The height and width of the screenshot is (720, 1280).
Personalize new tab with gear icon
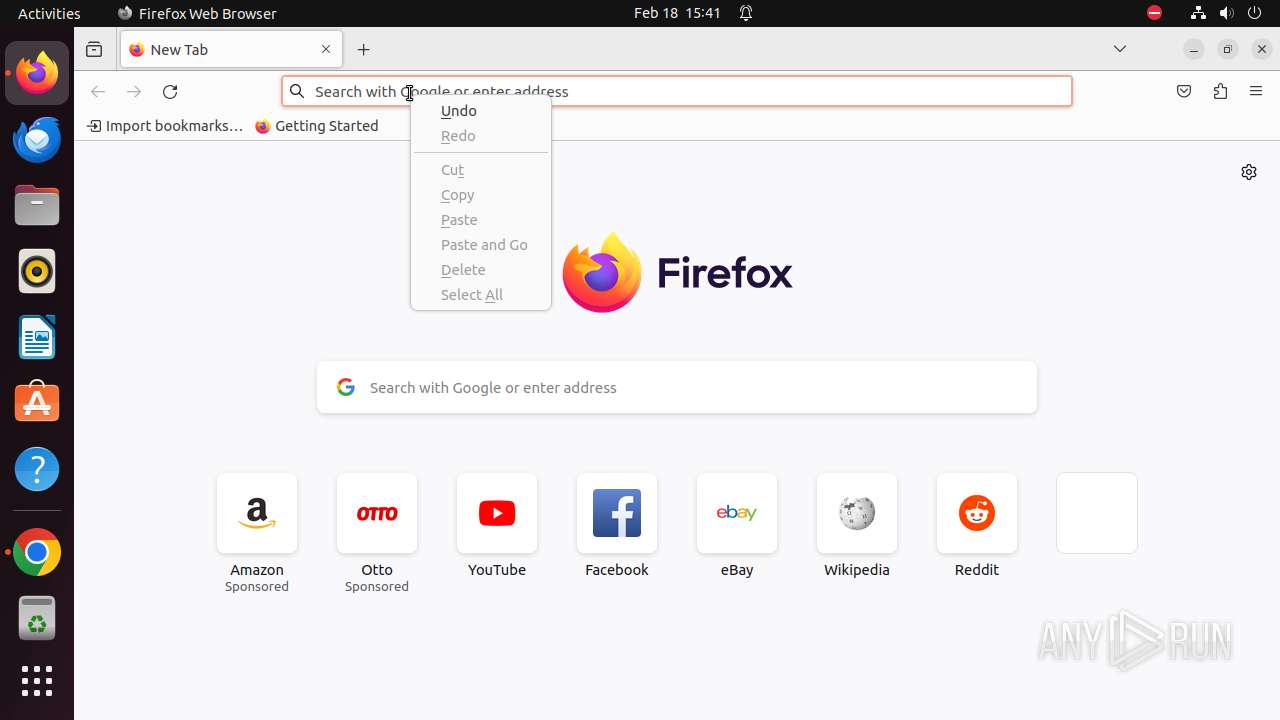[x=1249, y=172]
